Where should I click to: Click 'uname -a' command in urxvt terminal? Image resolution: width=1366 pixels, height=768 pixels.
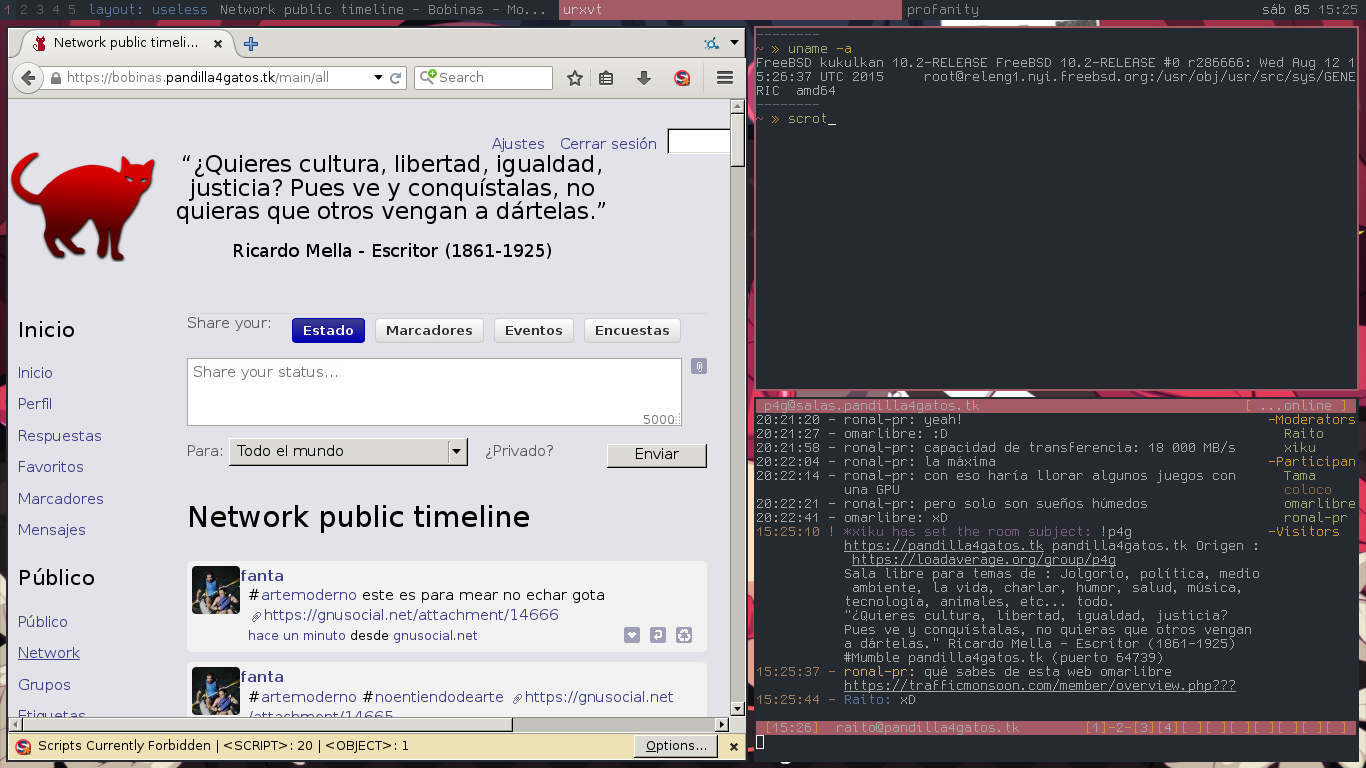(820, 49)
